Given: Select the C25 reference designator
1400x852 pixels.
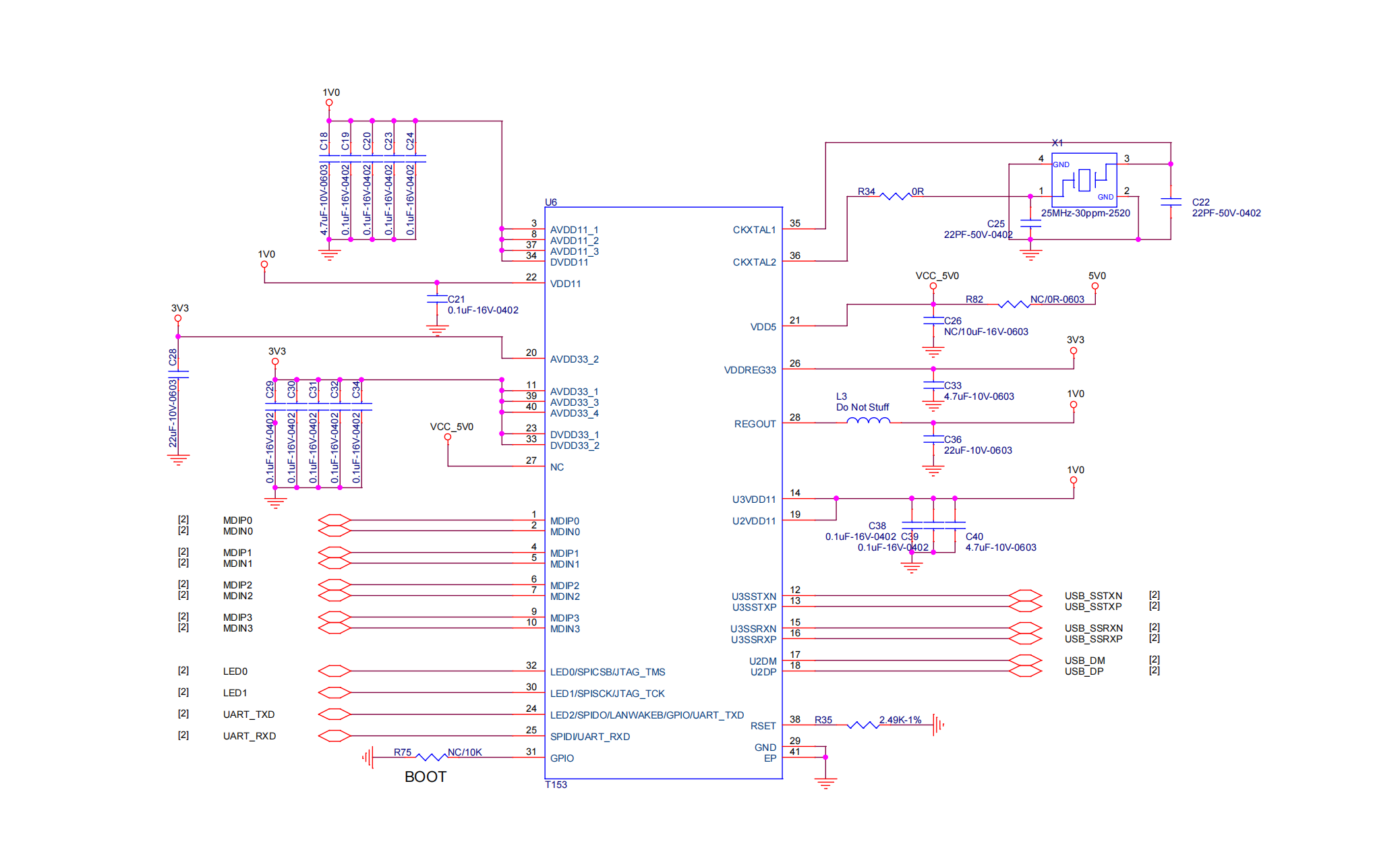Looking at the screenshot, I should (996, 224).
